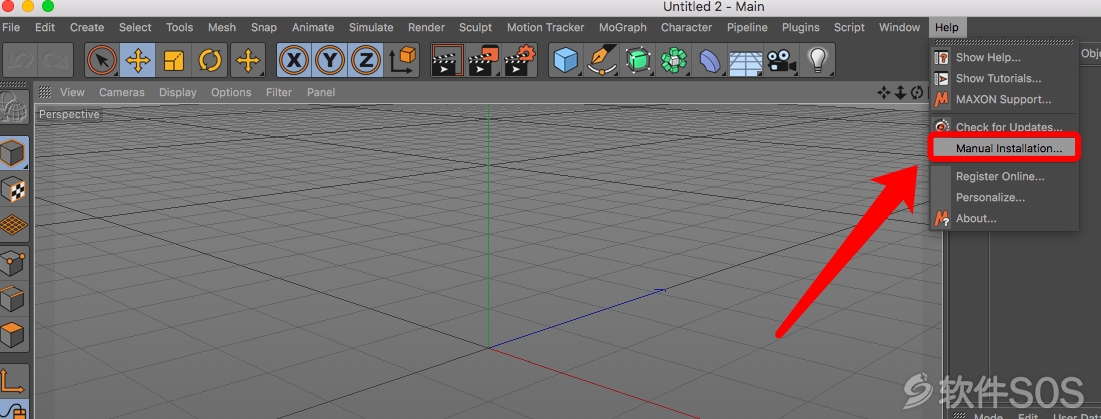The height and width of the screenshot is (419, 1101).
Task: Click the Make Editable globe icon
Action: (15, 109)
